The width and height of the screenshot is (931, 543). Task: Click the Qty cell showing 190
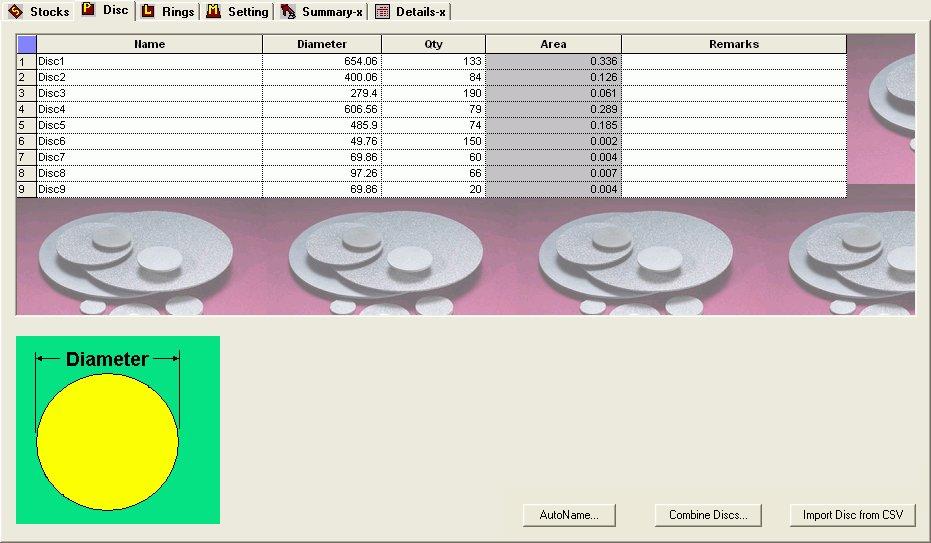pyautogui.click(x=433, y=93)
